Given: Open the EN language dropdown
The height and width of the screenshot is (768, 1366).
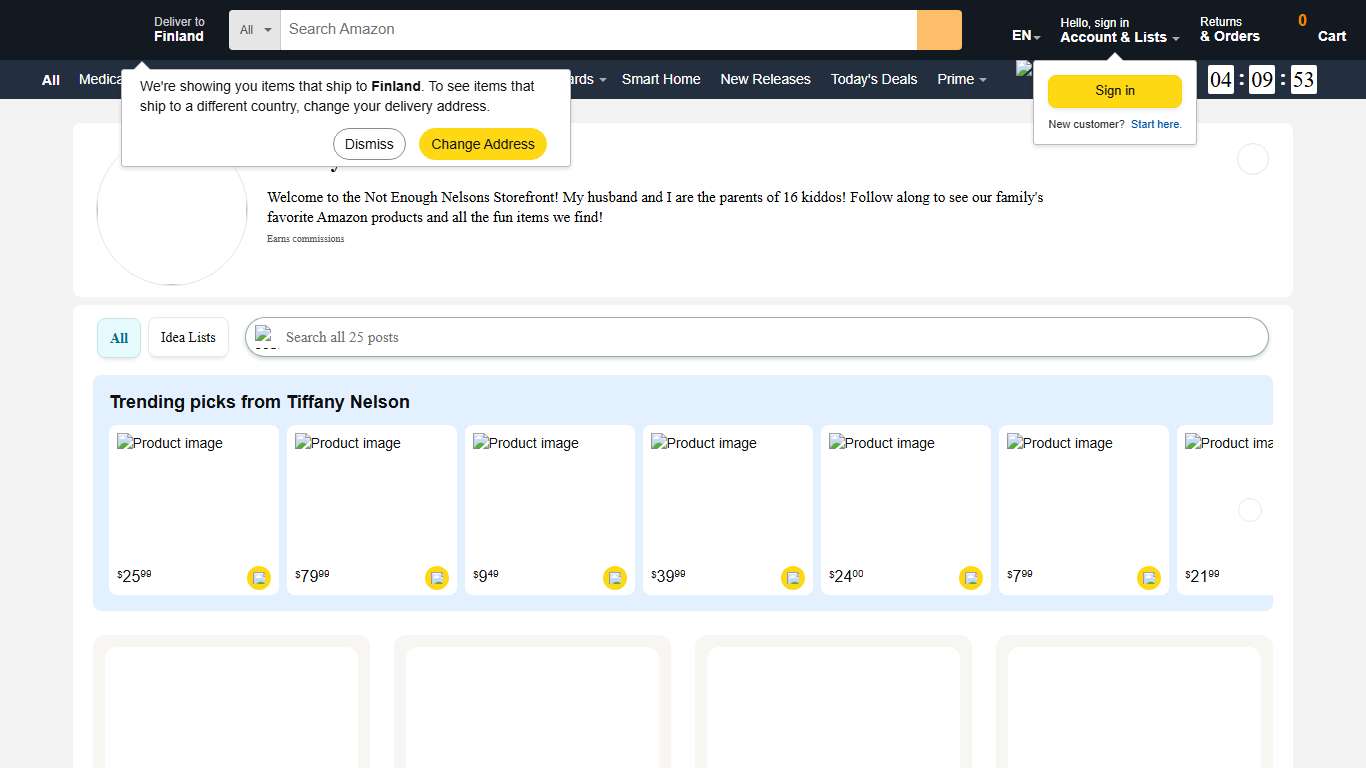Looking at the screenshot, I should [x=1024, y=34].
